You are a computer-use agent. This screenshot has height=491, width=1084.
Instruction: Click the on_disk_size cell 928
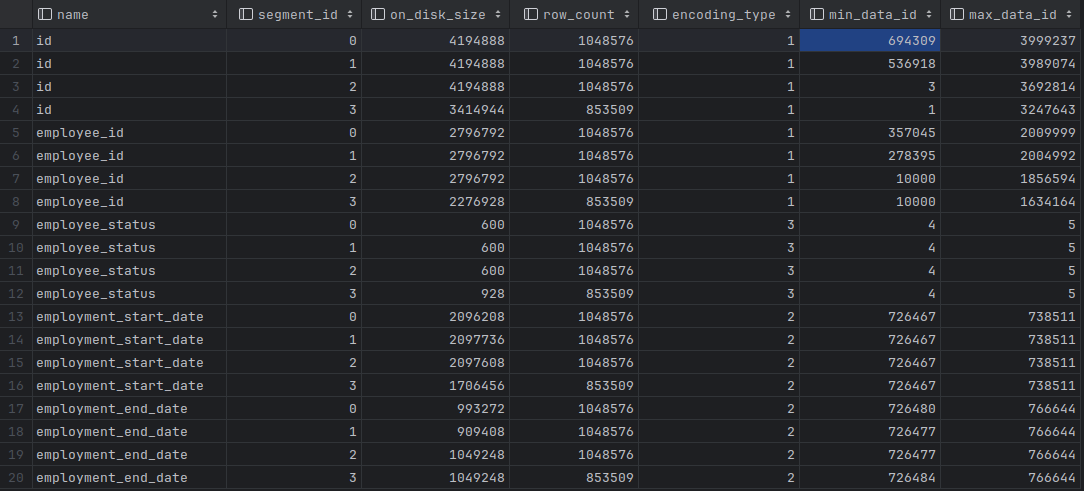click(435, 293)
